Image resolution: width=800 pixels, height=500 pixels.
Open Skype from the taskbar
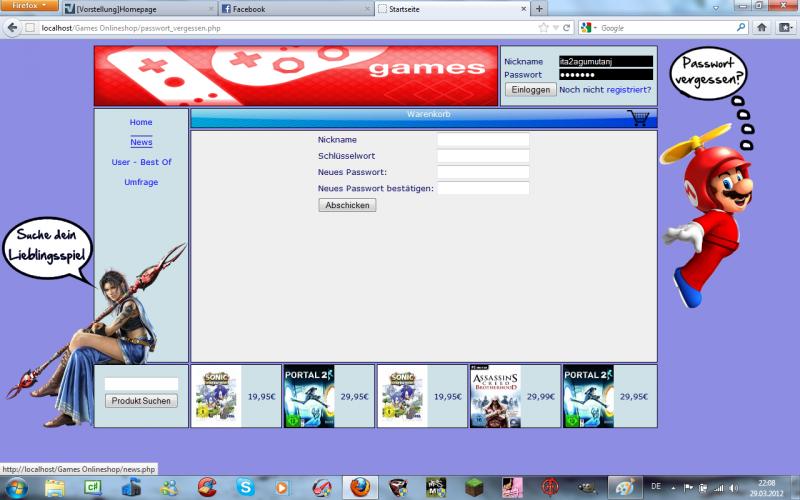coord(245,487)
